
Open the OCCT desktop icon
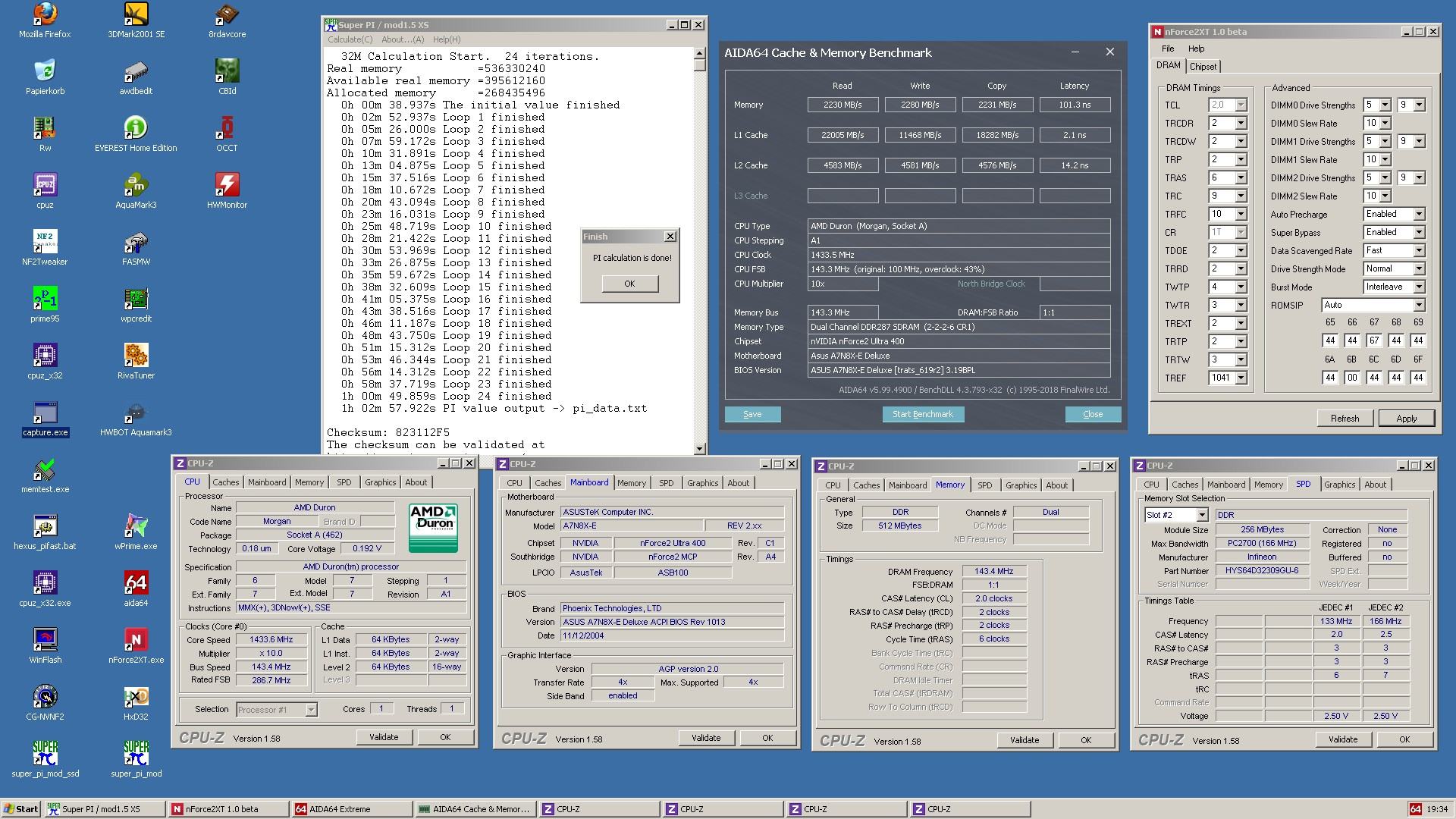[x=227, y=134]
